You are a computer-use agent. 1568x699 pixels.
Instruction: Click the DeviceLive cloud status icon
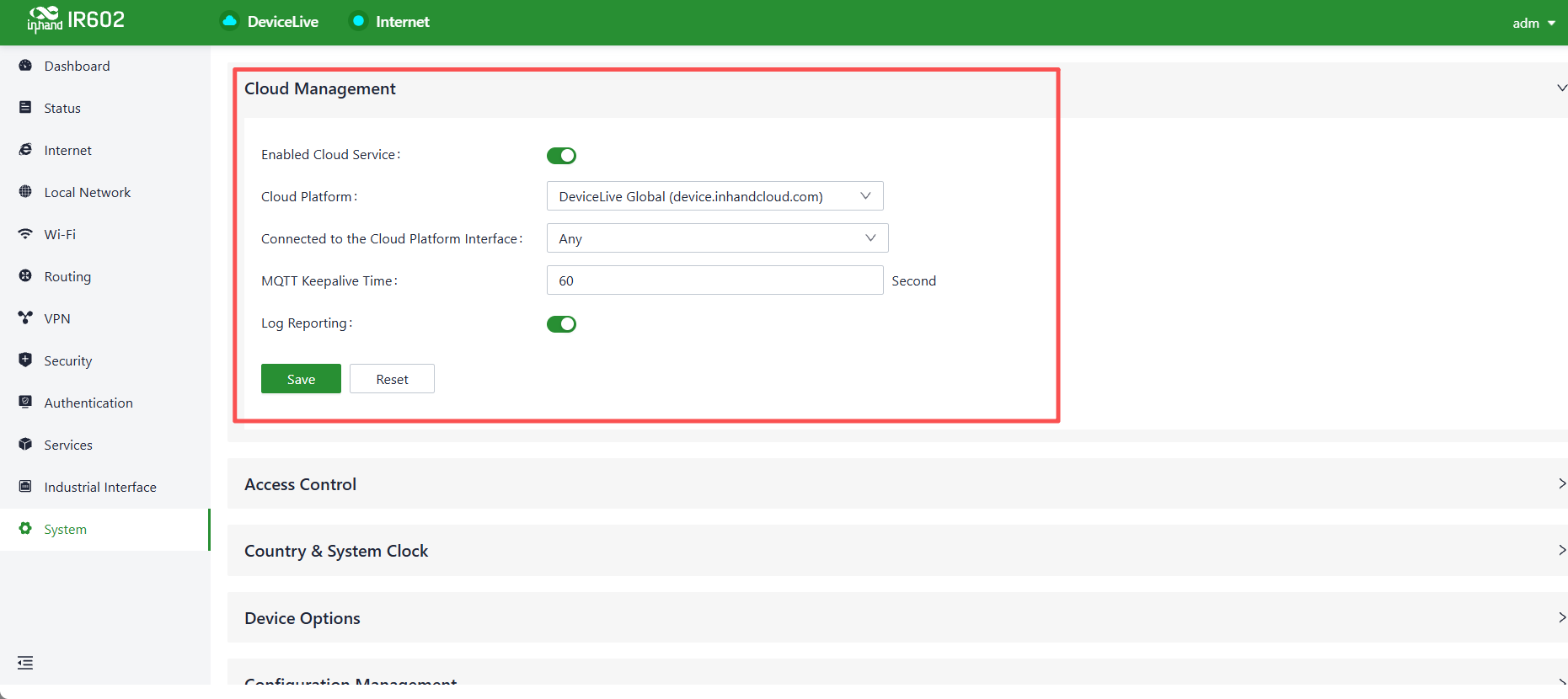coord(229,21)
